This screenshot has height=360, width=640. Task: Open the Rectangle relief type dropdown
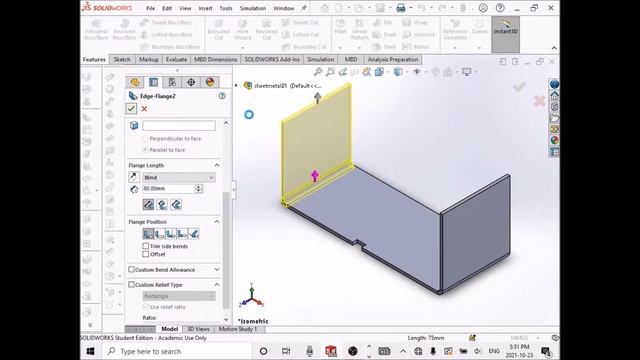[x=179, y=296]
